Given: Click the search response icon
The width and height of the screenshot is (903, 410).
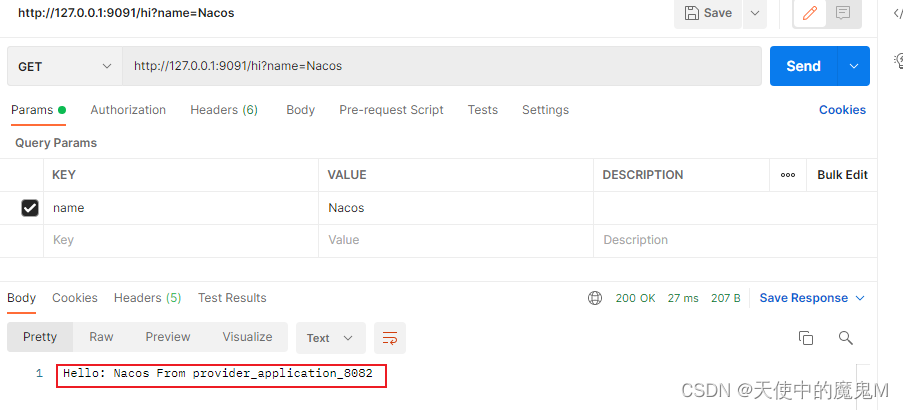Looking at the screenshot, I should (x=845, y=338).
